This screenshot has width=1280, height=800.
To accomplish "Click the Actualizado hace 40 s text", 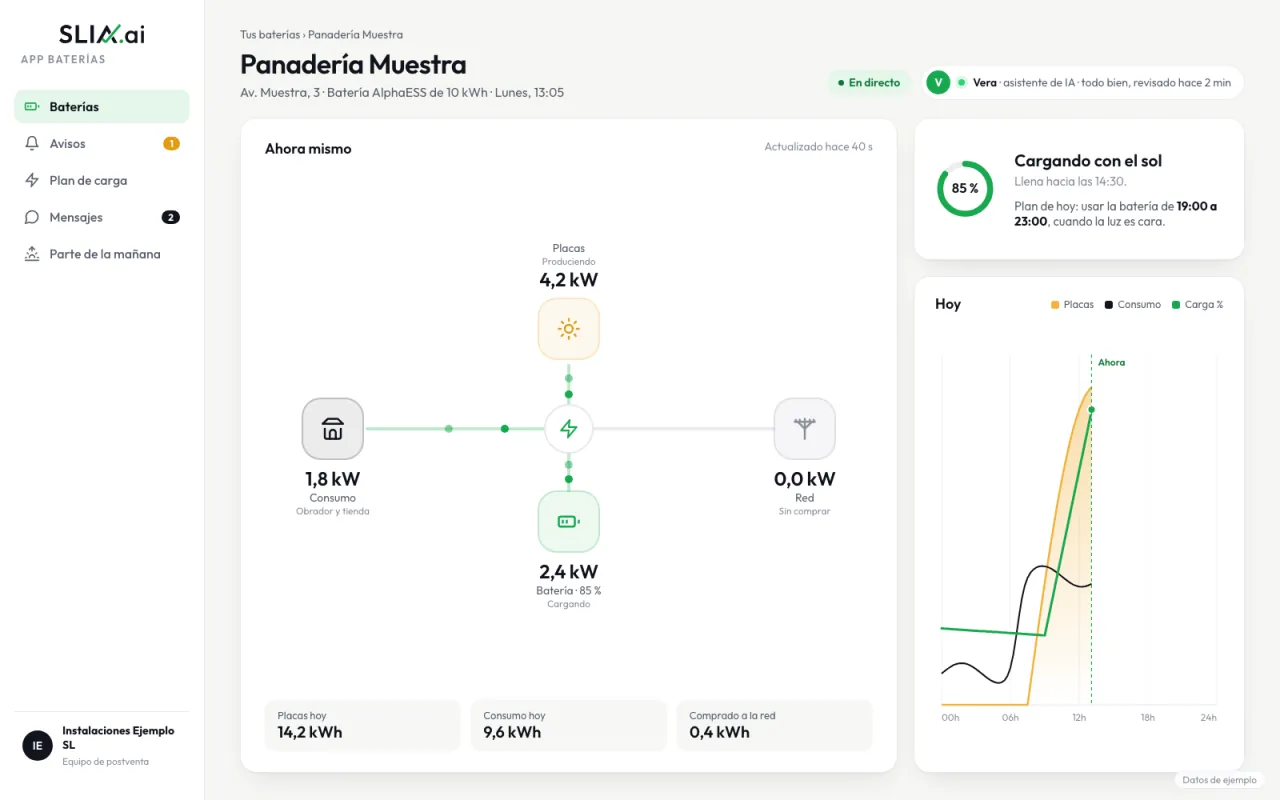I will click(x=818, y=147).
